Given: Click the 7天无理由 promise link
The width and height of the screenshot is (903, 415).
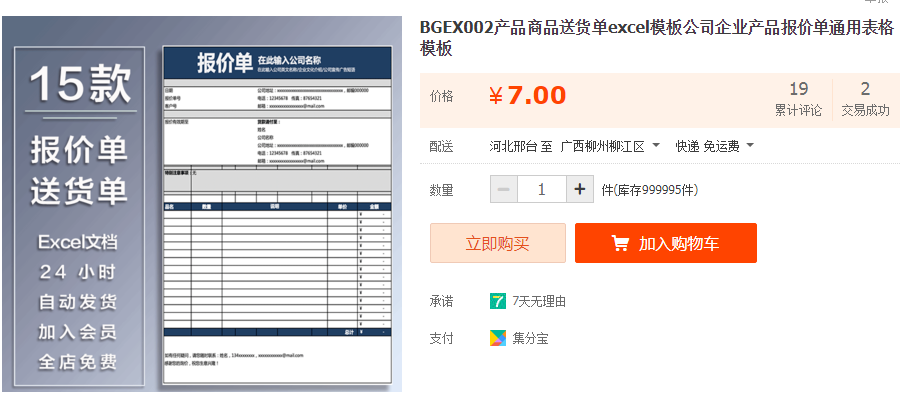Looking at the screenshot, I should pos(539,301).
